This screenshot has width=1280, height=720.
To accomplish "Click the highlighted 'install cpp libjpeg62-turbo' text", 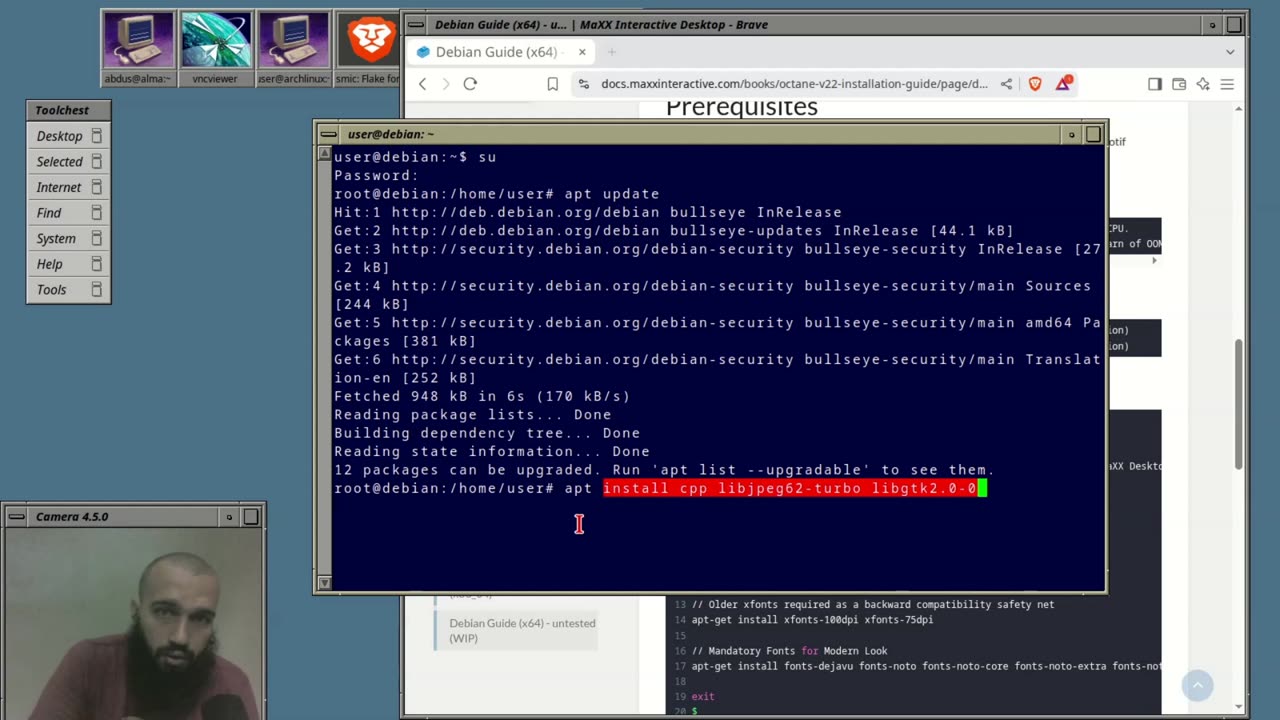I will pyautogui.click(x=790, y=488).
